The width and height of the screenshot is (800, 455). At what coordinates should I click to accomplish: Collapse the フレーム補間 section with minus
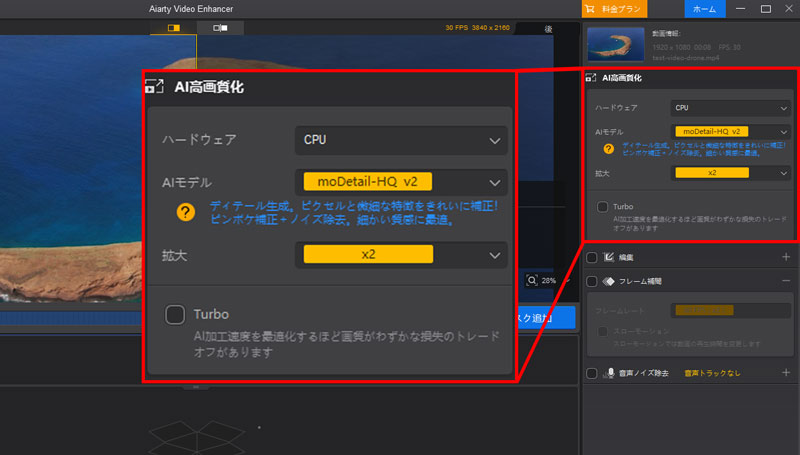[786, 281]
